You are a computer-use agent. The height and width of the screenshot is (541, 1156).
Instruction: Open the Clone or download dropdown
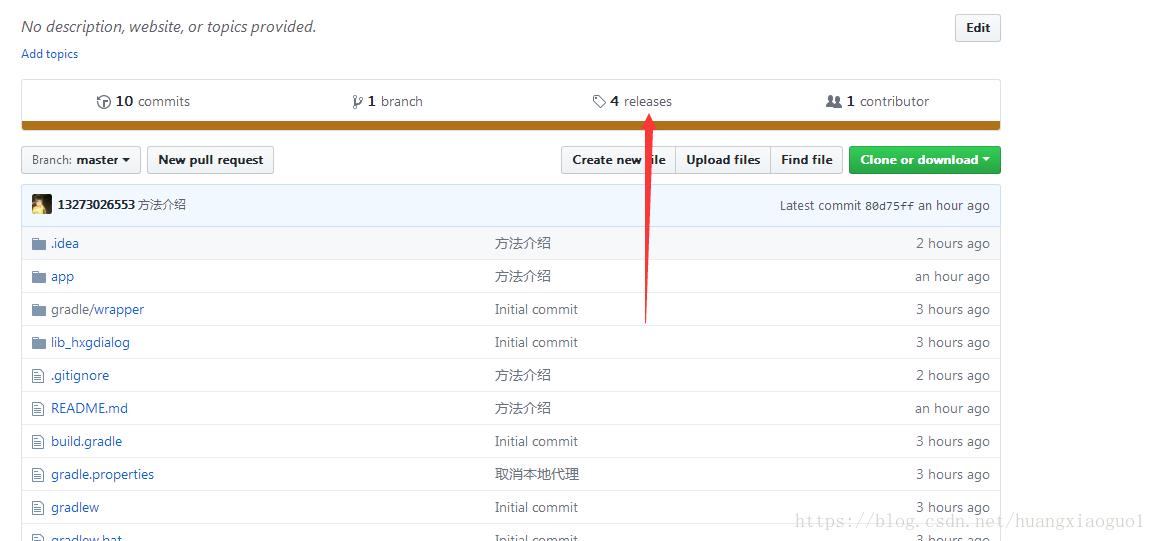[925, 160]
